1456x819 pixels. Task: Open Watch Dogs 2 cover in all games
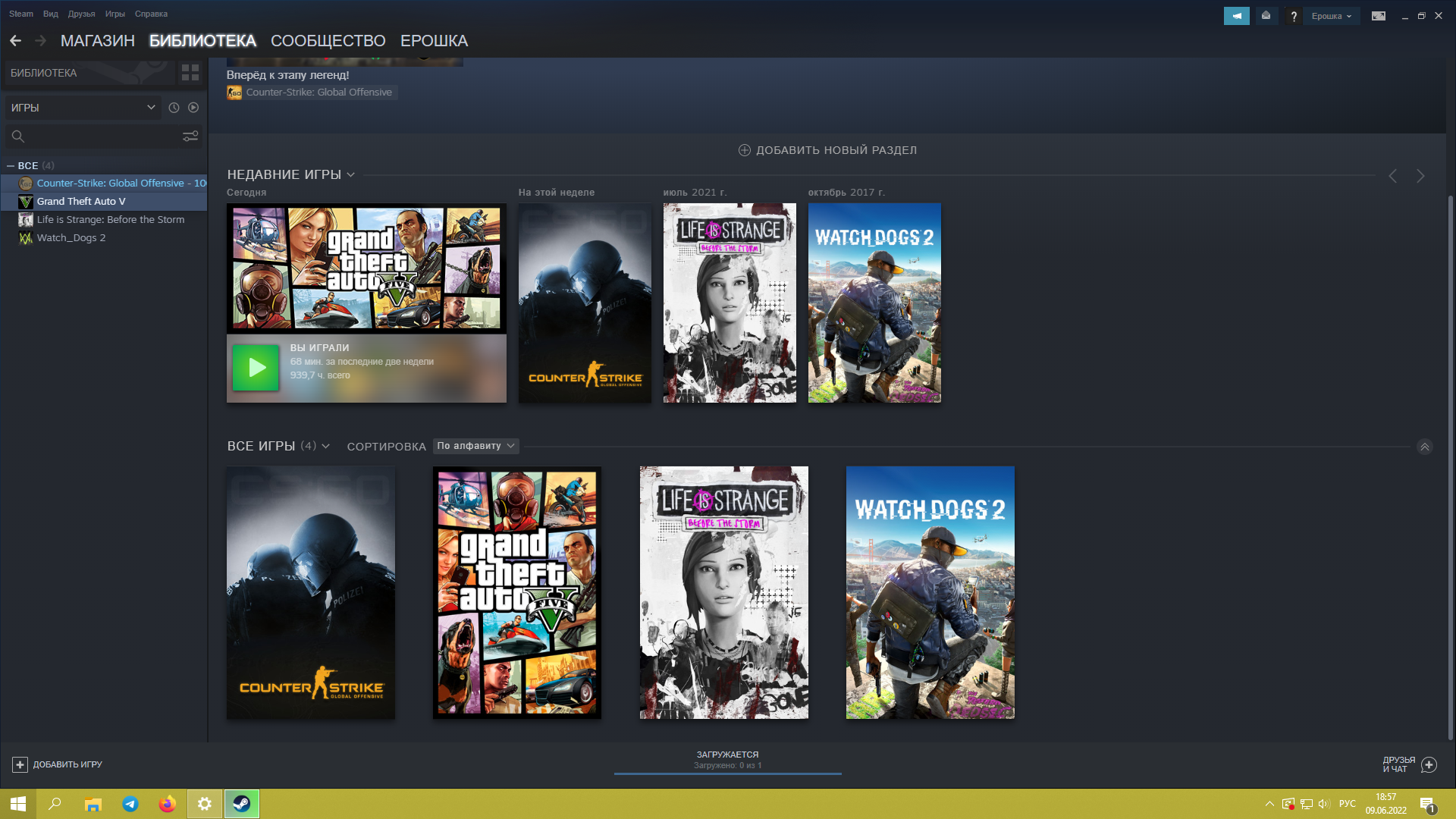[930, 592]
